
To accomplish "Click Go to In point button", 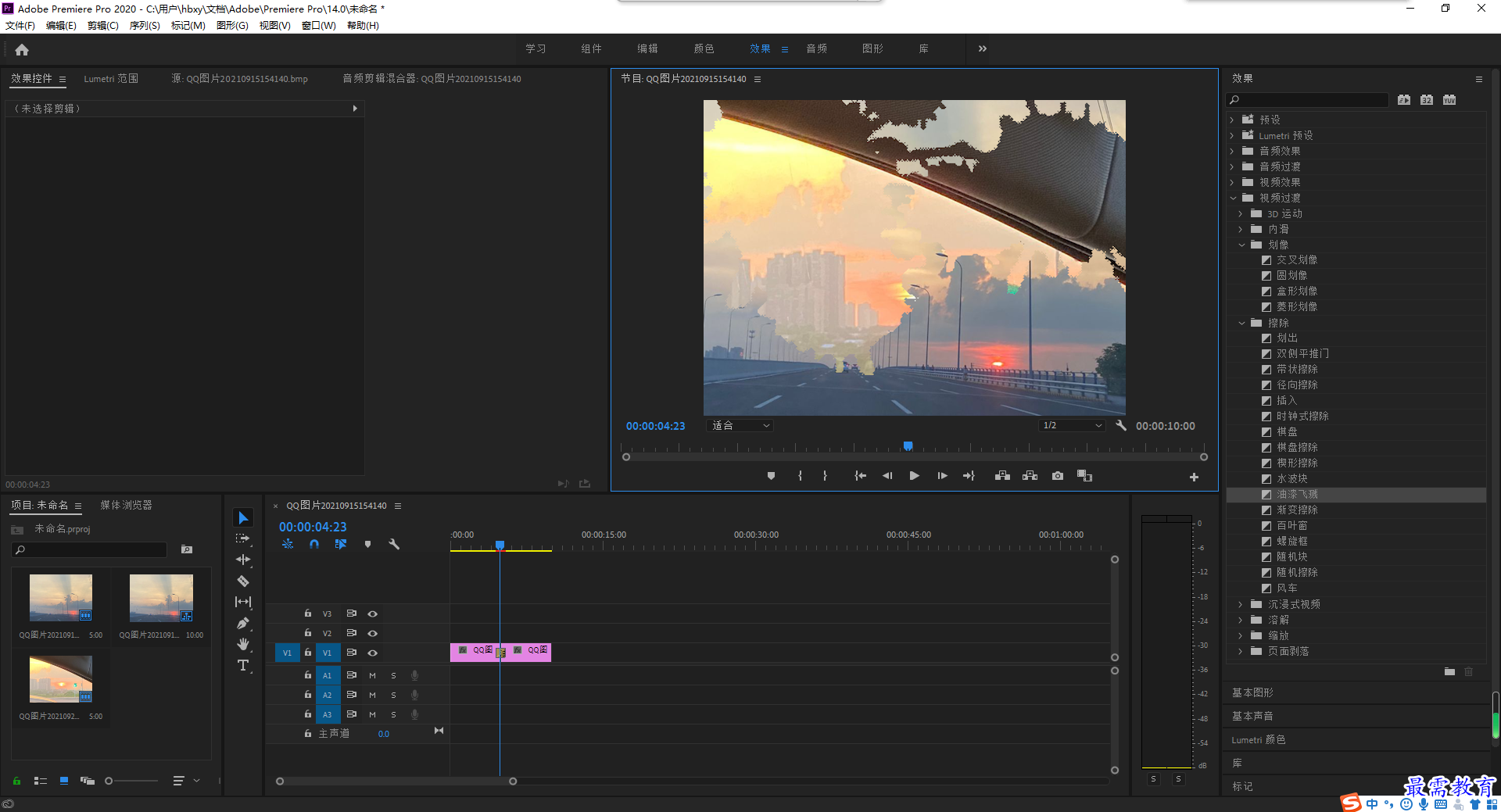I will coord(860,476).
